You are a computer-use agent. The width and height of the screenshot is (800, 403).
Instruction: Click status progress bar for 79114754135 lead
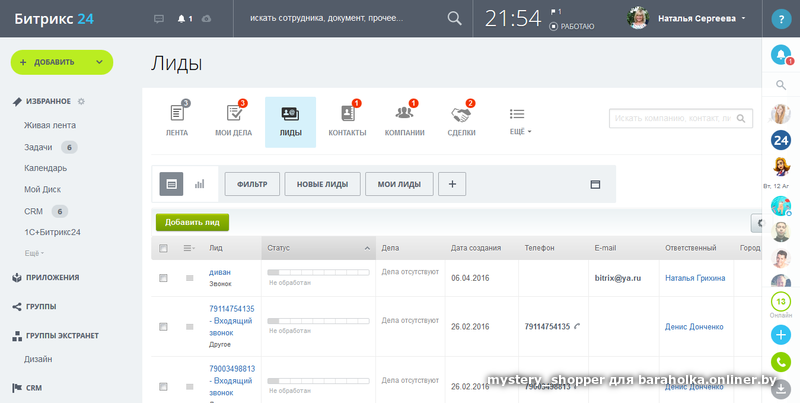click(x=318, y=321)
